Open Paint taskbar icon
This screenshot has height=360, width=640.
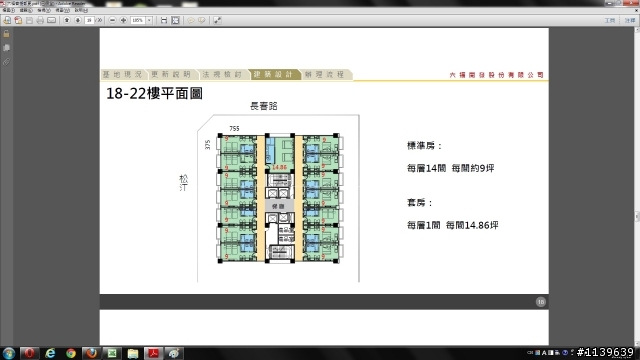point(174,353)
